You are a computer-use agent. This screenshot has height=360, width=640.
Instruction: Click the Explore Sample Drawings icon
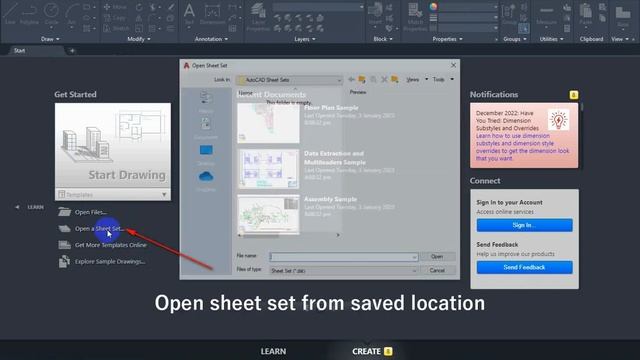(64, 261)
